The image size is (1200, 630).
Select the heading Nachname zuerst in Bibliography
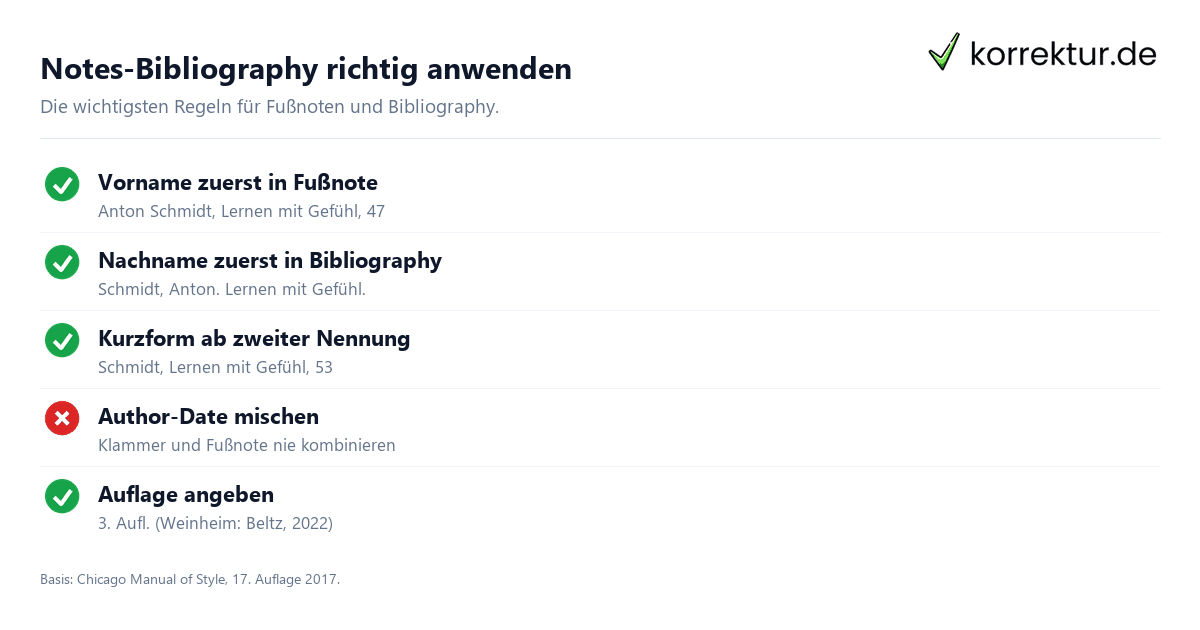[270, 261]
